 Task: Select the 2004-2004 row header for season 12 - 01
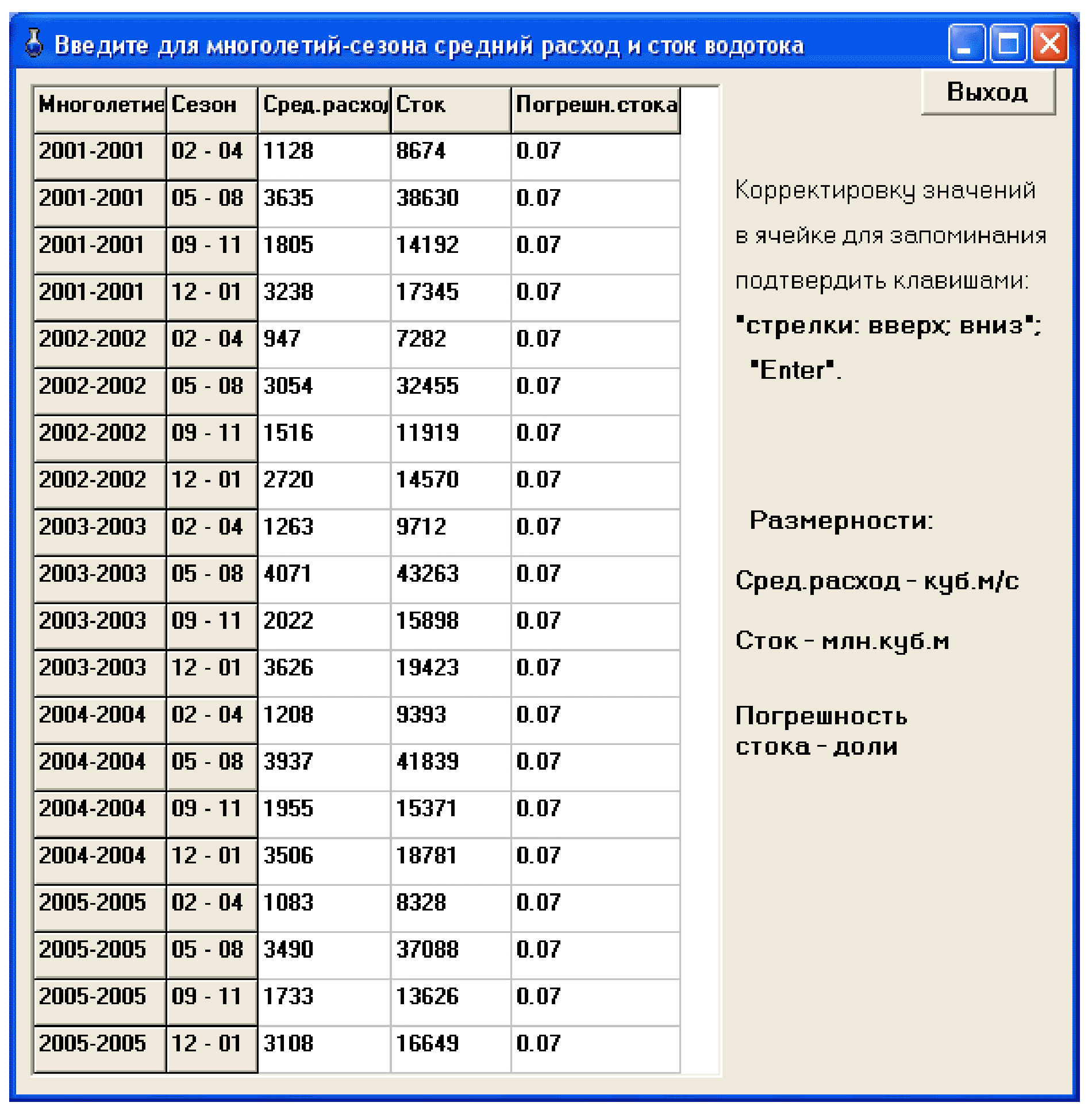pos(100,862)
